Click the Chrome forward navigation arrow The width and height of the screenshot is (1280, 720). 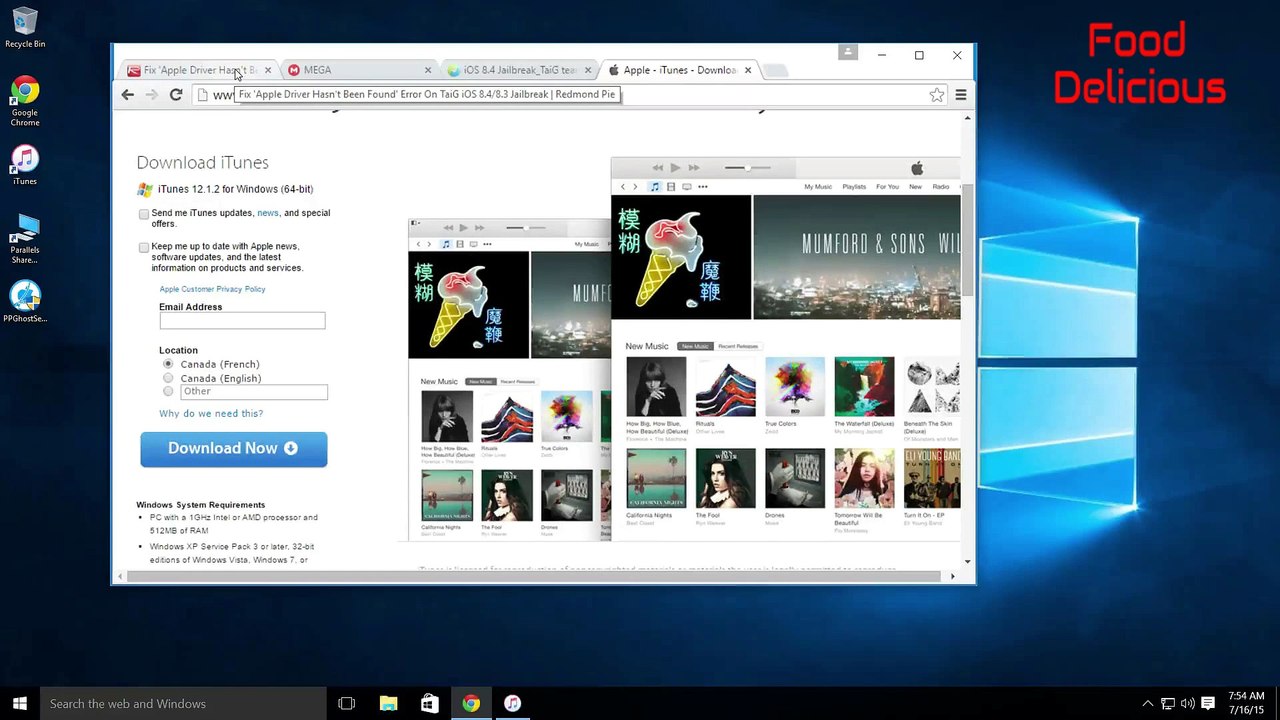click(152, 95)
